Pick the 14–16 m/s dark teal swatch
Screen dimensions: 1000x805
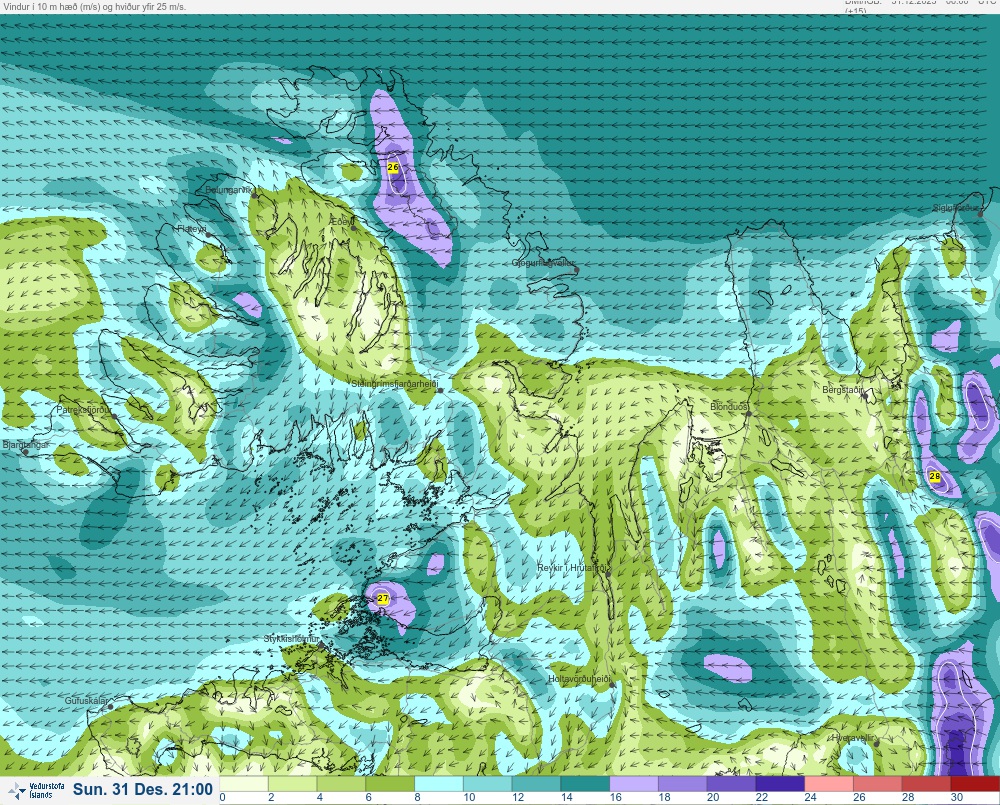pos(585,784)
